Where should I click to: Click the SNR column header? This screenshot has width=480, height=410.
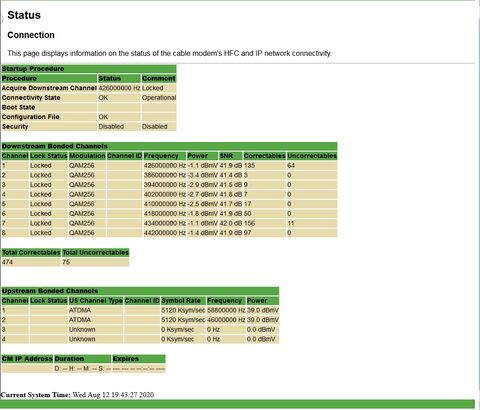click(226, 156)
